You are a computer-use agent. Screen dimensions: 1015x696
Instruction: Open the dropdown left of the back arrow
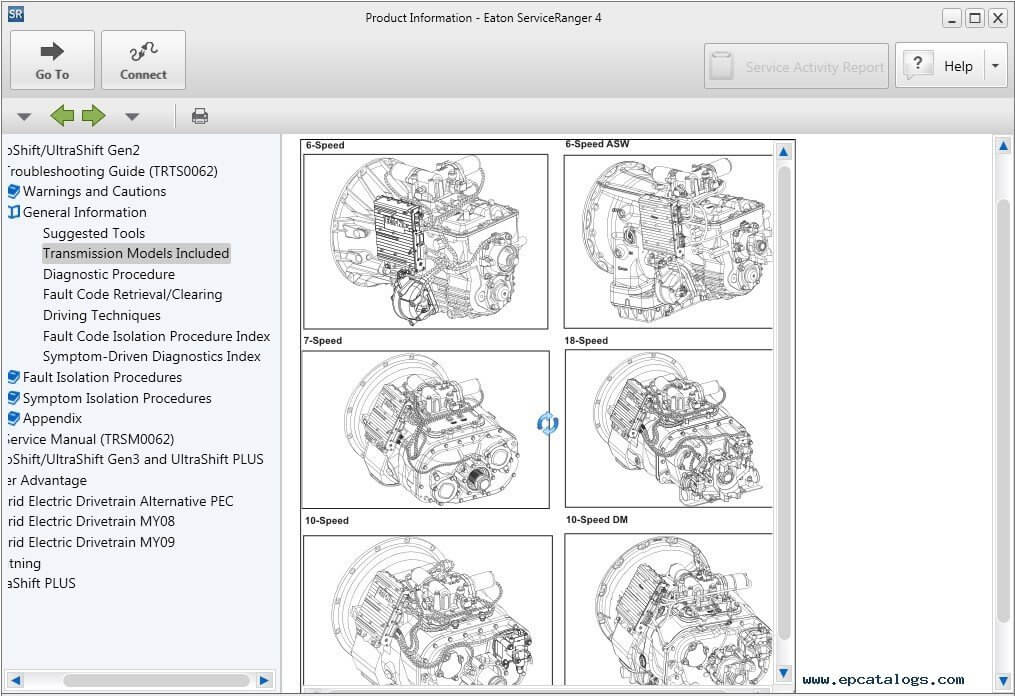click(x=24, y=115)
